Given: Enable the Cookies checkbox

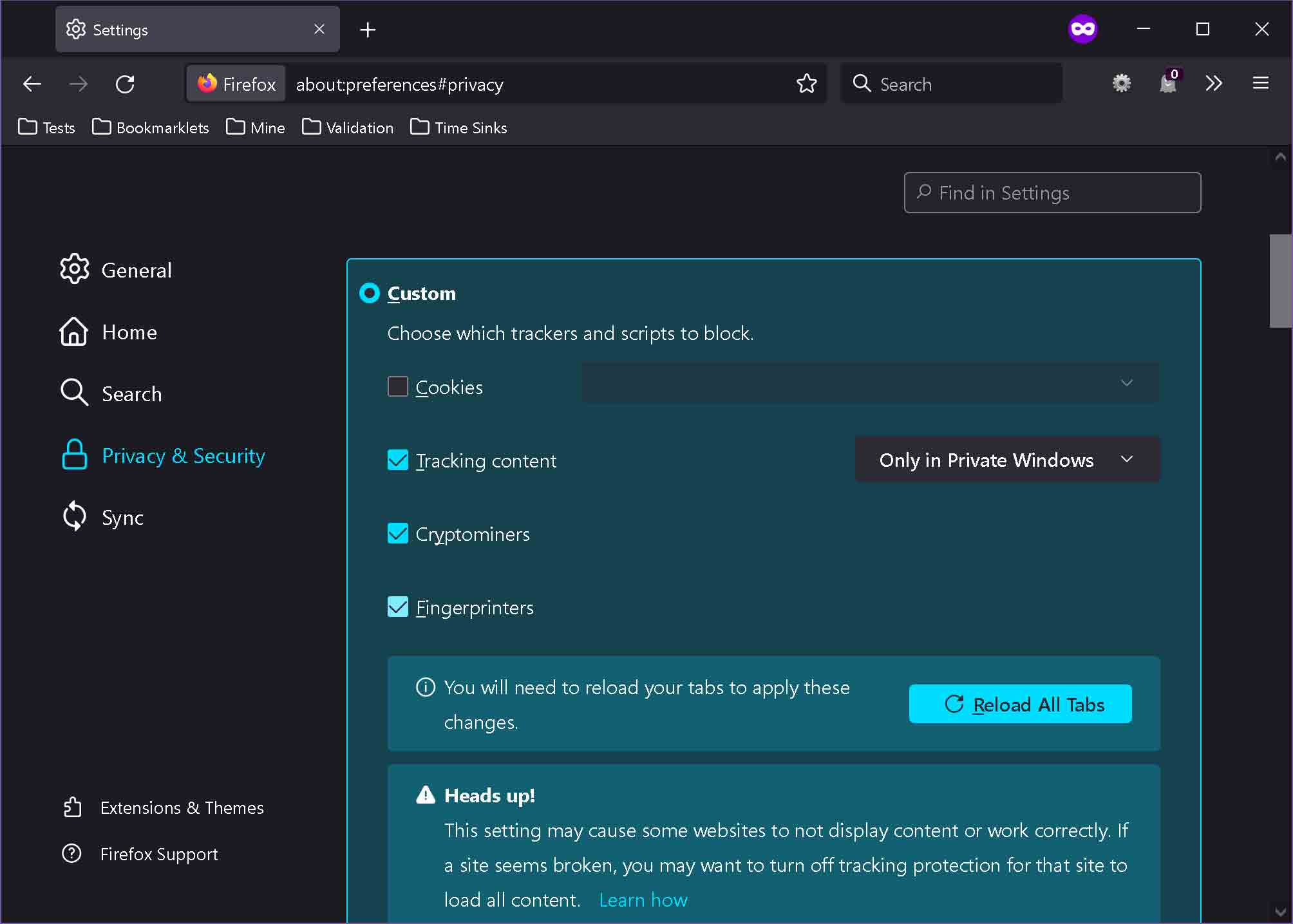Looking at the screenshot, I should click(398, 386).
